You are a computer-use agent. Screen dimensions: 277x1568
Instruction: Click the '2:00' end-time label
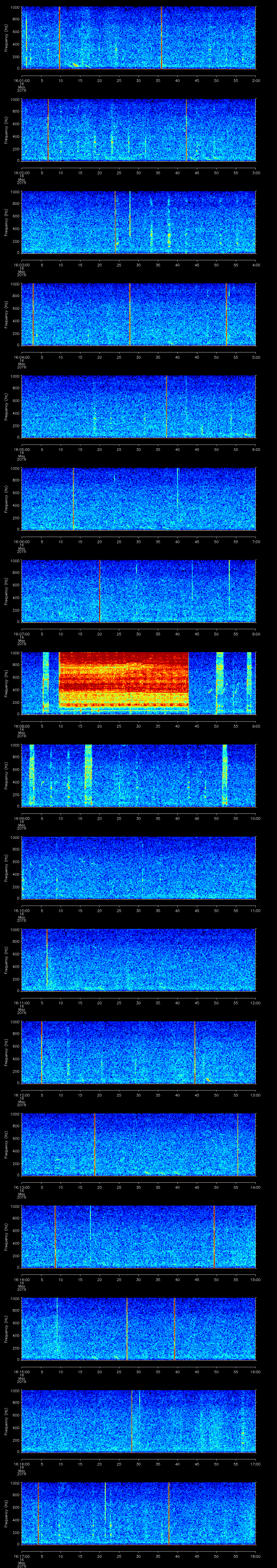pos(256,80)
